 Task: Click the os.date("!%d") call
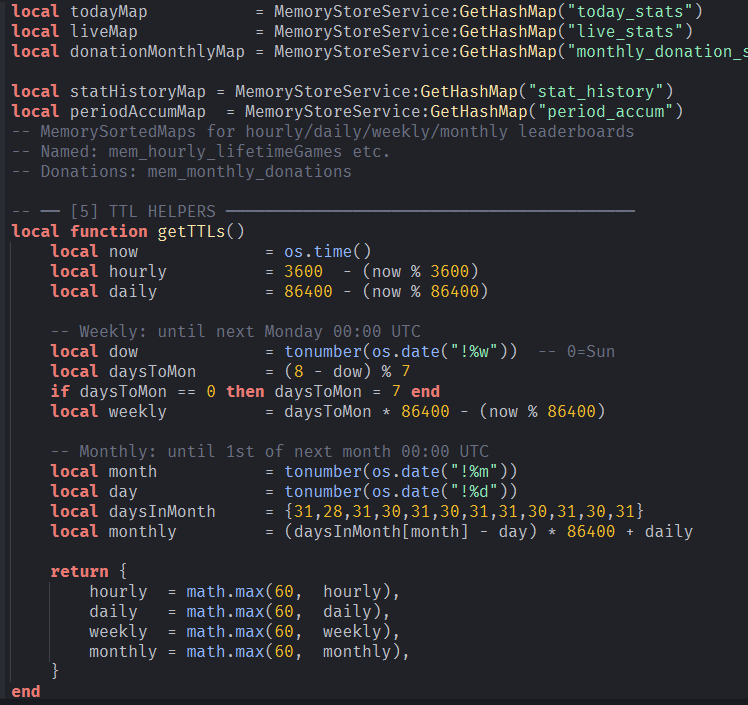coord(439,491)
